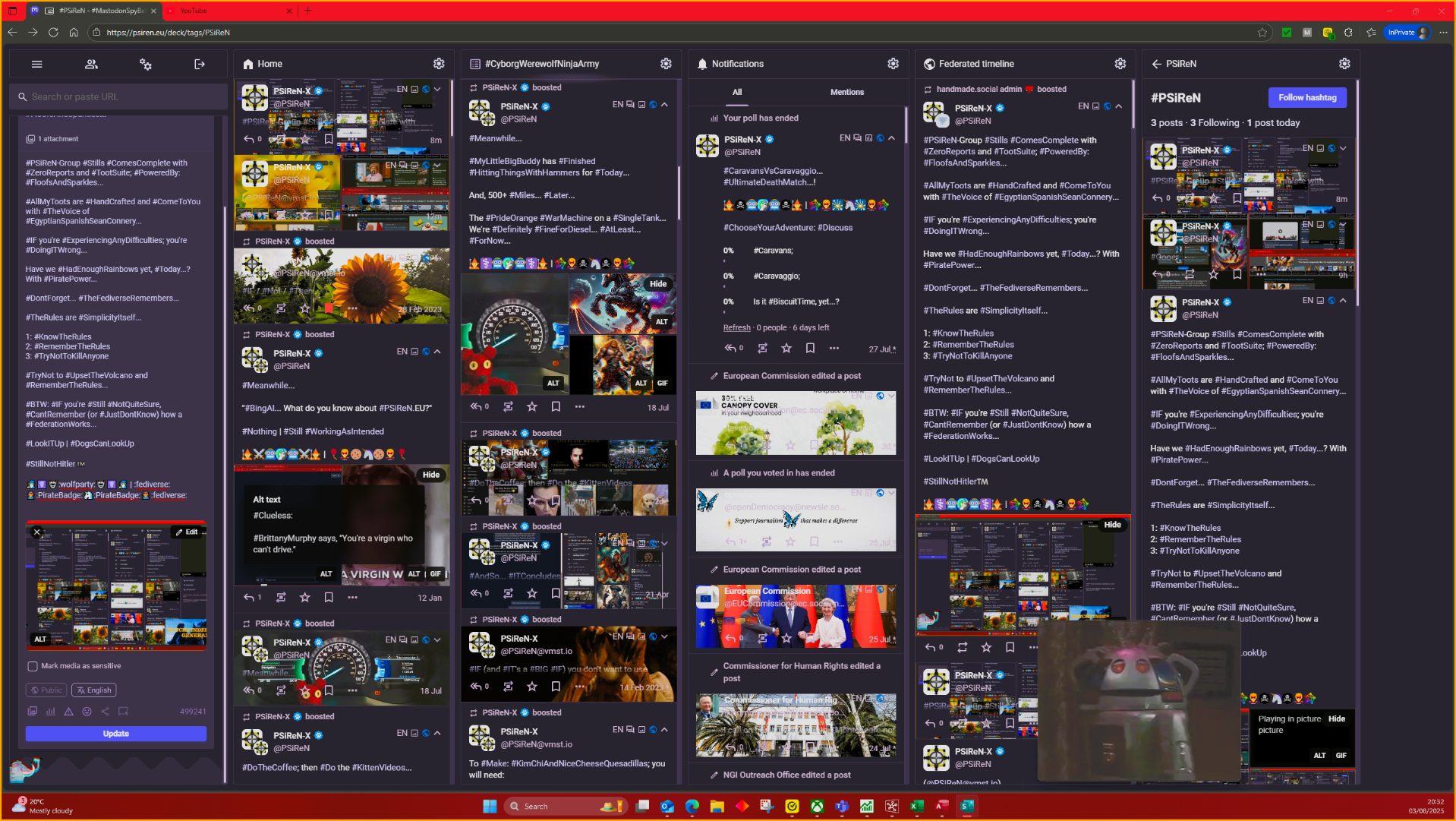Reply to the poll-ended notification post

pyautogui.click(x=730, y=349)
